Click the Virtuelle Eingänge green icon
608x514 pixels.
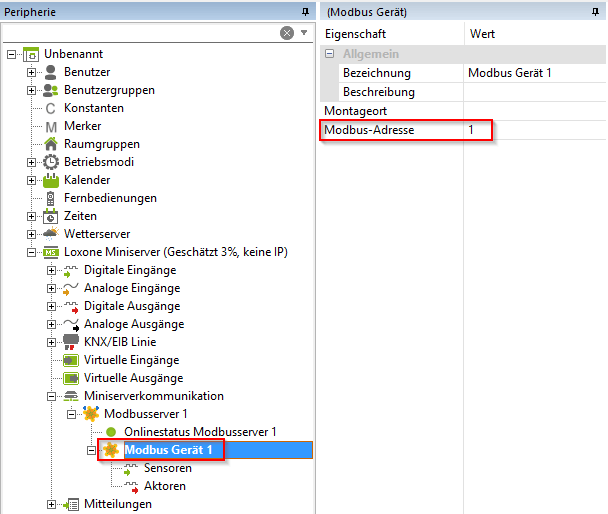(71, 360)
